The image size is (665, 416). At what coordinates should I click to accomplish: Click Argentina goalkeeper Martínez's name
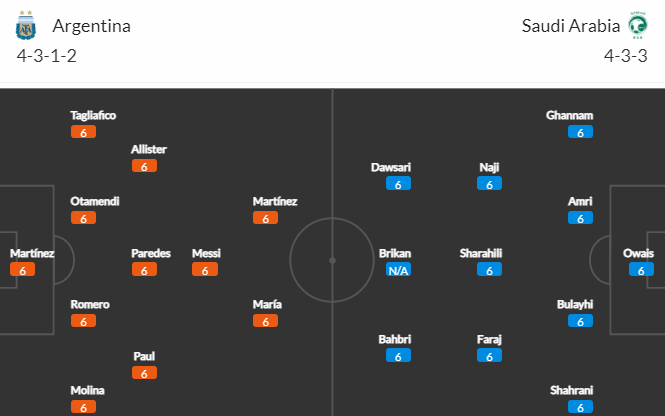[32, 253]
